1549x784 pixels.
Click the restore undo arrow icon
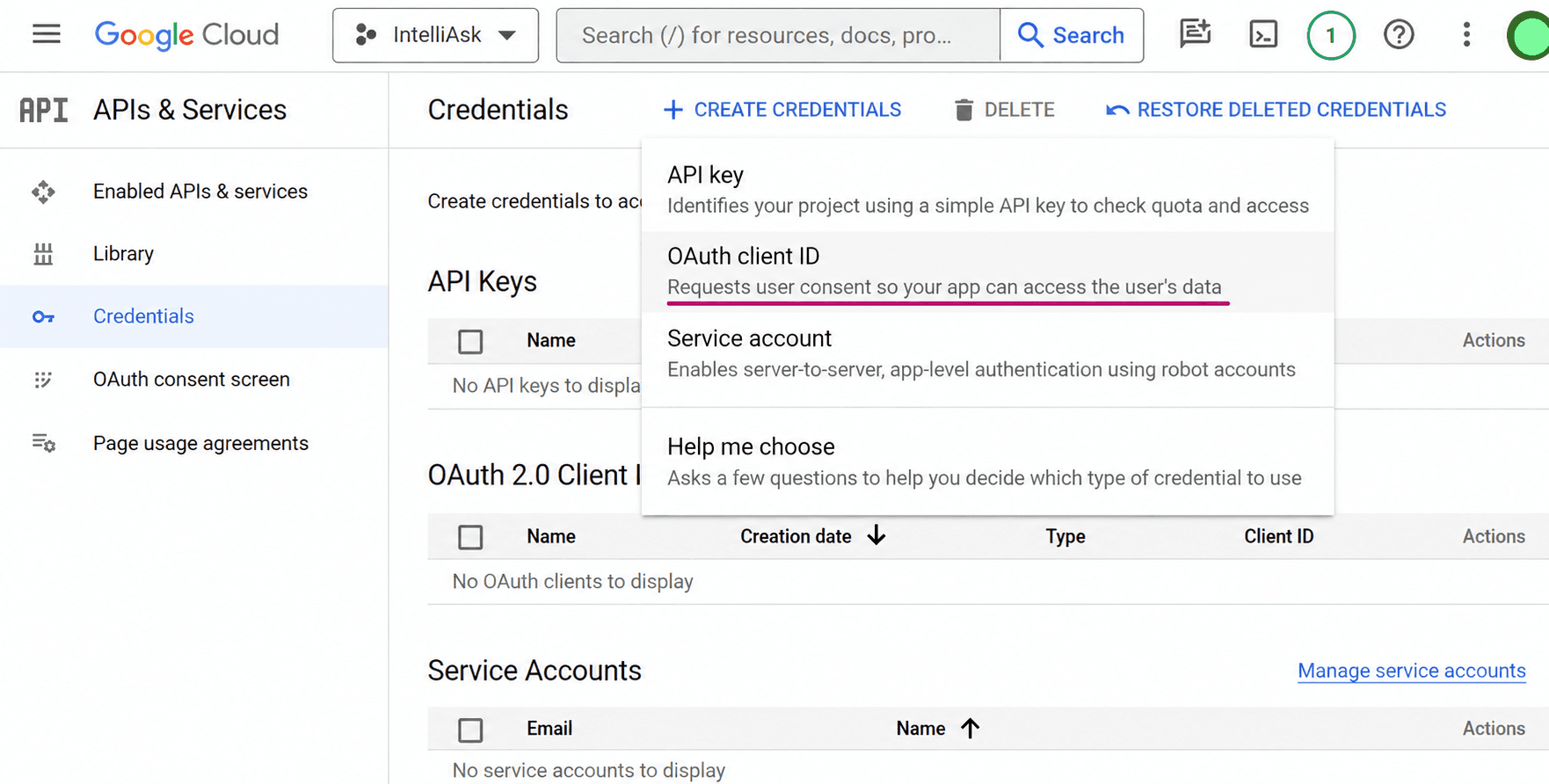pyautogui.click(x=1117, y=110)
